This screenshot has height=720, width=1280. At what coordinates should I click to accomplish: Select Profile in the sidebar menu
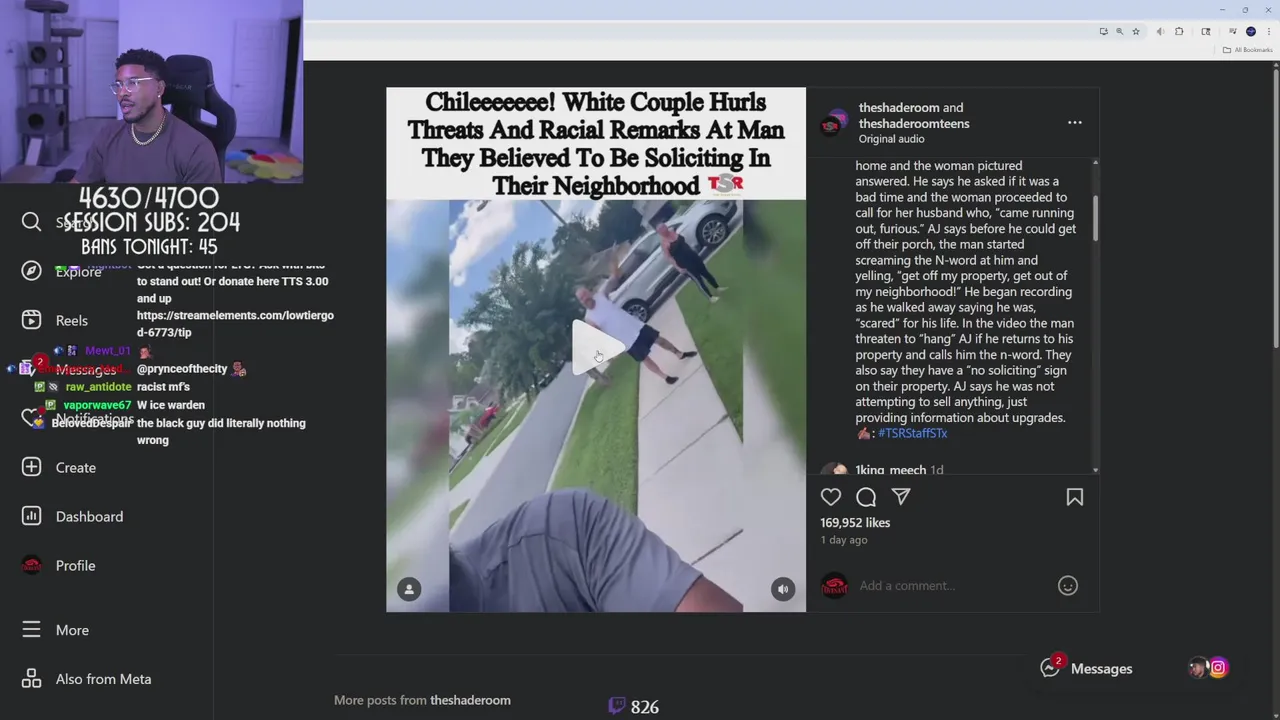75,565
